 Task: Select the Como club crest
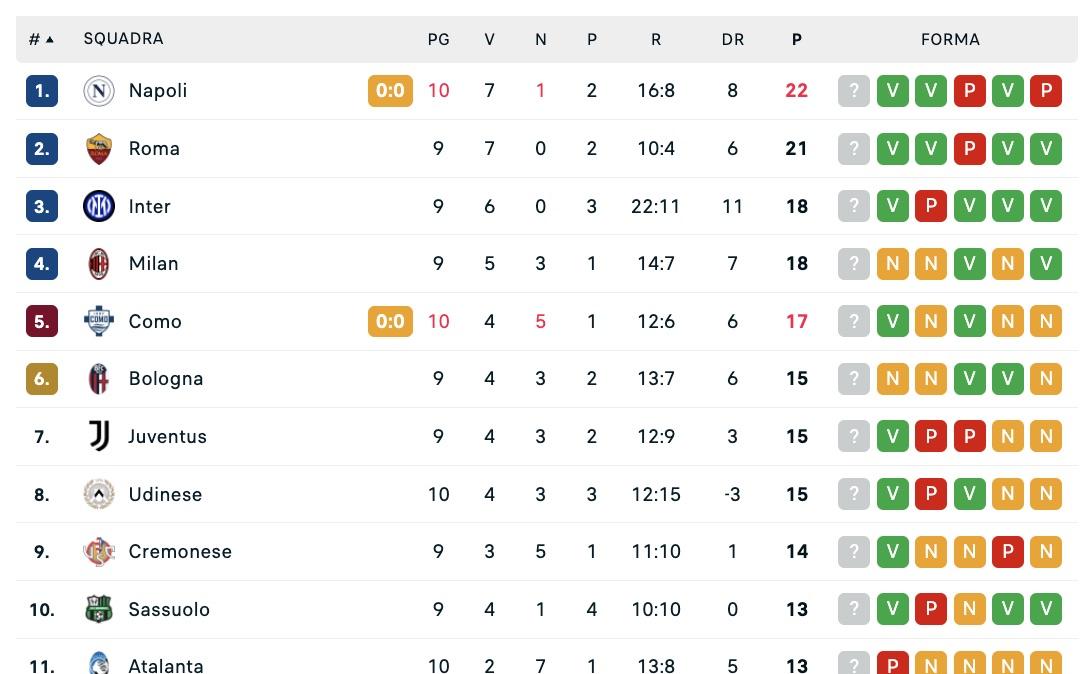[x=99, y=321]
